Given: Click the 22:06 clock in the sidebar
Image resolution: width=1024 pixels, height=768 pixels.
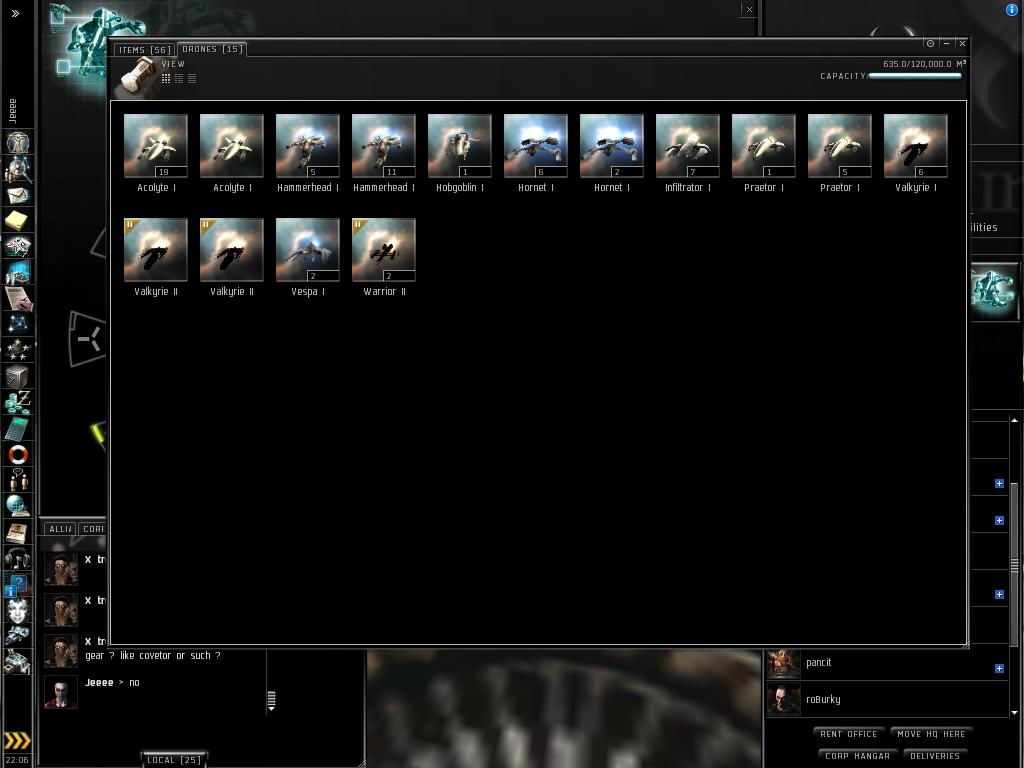Looking at the screenshot, I should [x=17, y=760].
